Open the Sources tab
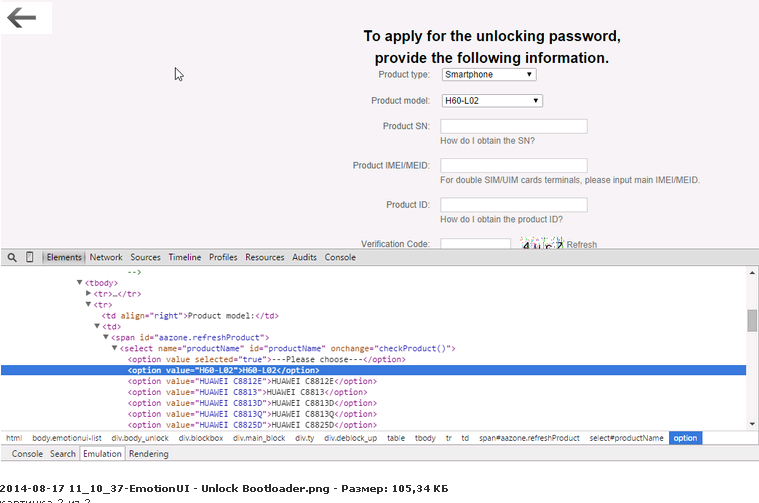This screenshot has height=503, width=759. 145,257
